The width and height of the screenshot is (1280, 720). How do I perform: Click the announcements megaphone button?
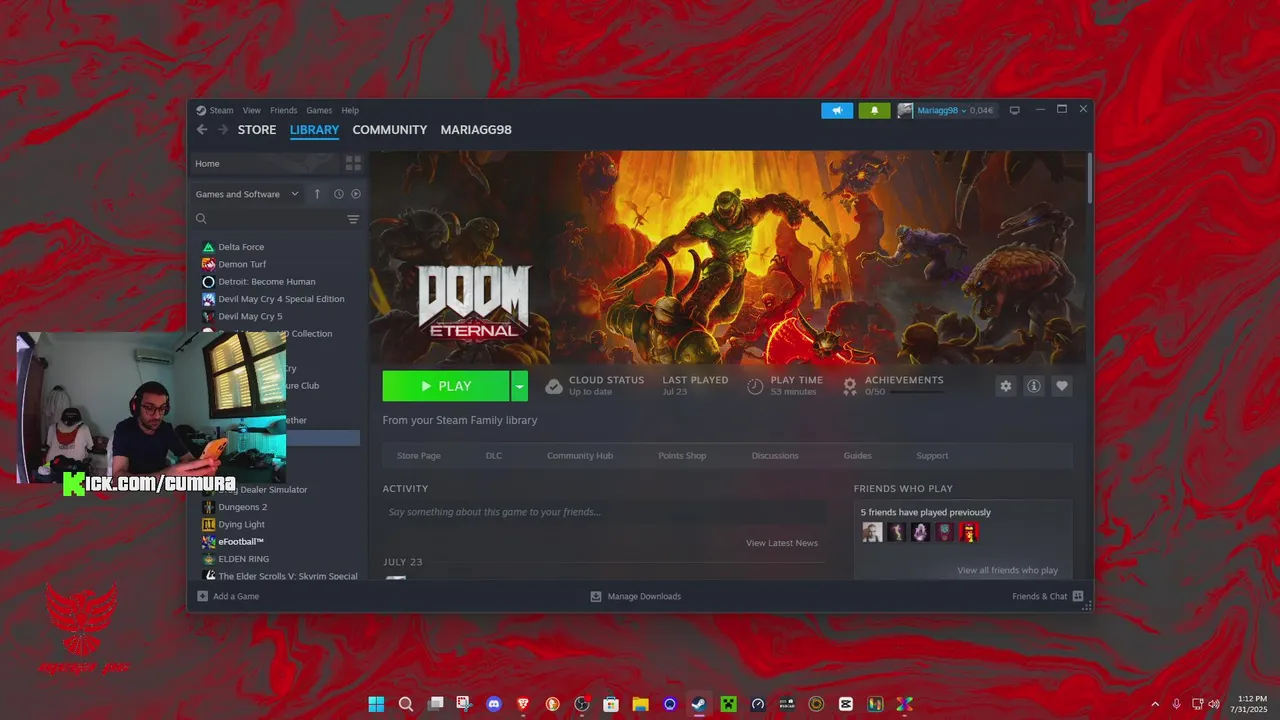click(x=837, y=110)
